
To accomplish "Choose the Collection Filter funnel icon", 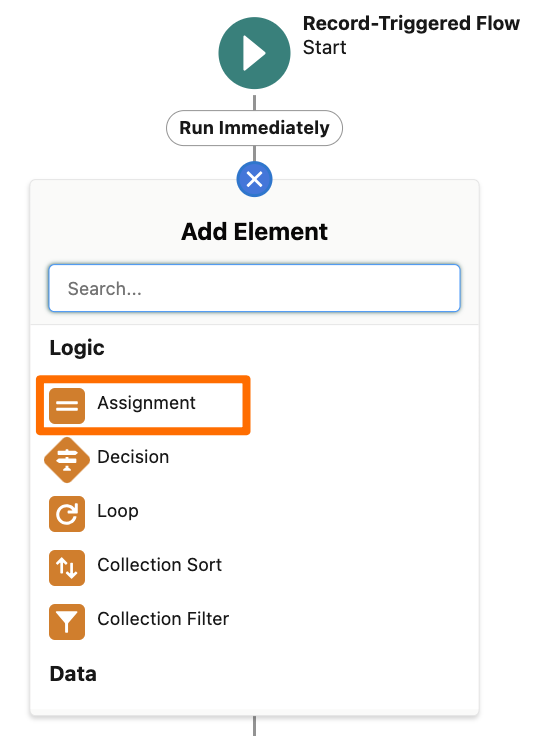I will click(x=67, y=622).
